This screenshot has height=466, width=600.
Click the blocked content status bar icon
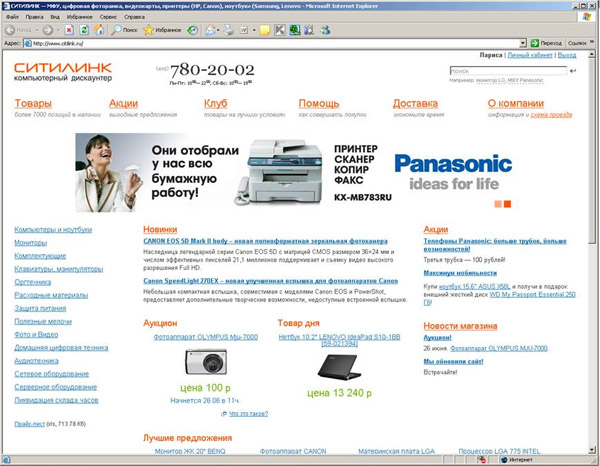pyautogui.click(x=481, y=459)
